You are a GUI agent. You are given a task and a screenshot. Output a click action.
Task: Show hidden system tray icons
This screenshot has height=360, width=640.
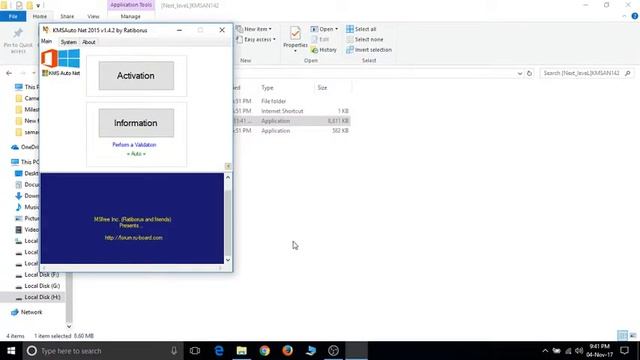point(545,351)
